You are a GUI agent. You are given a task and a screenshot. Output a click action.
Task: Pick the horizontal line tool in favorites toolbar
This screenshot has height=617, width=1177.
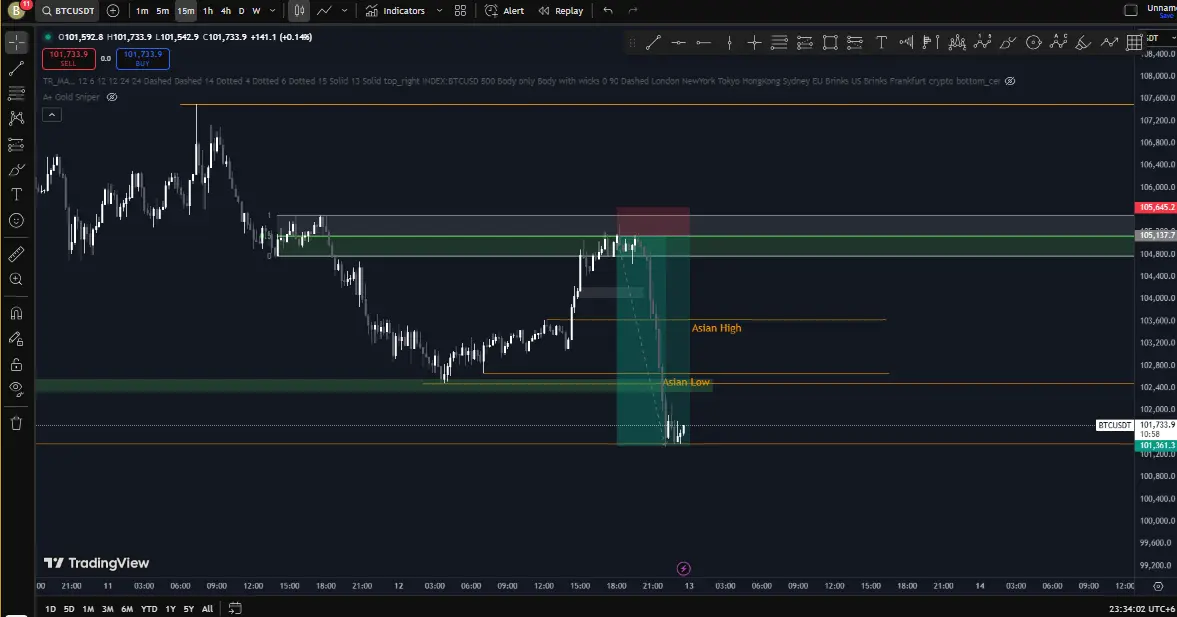679,43
